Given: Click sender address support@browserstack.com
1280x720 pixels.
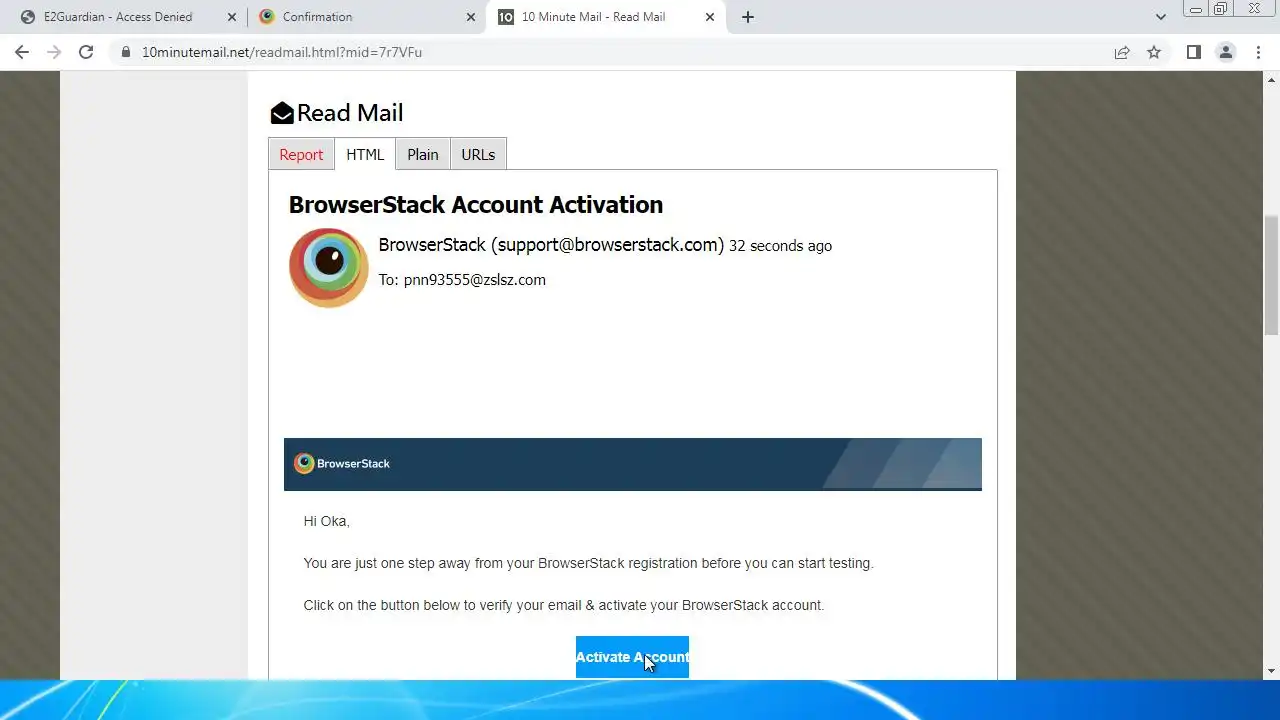Looking at the screenshot, I should (x=607, y=245).
